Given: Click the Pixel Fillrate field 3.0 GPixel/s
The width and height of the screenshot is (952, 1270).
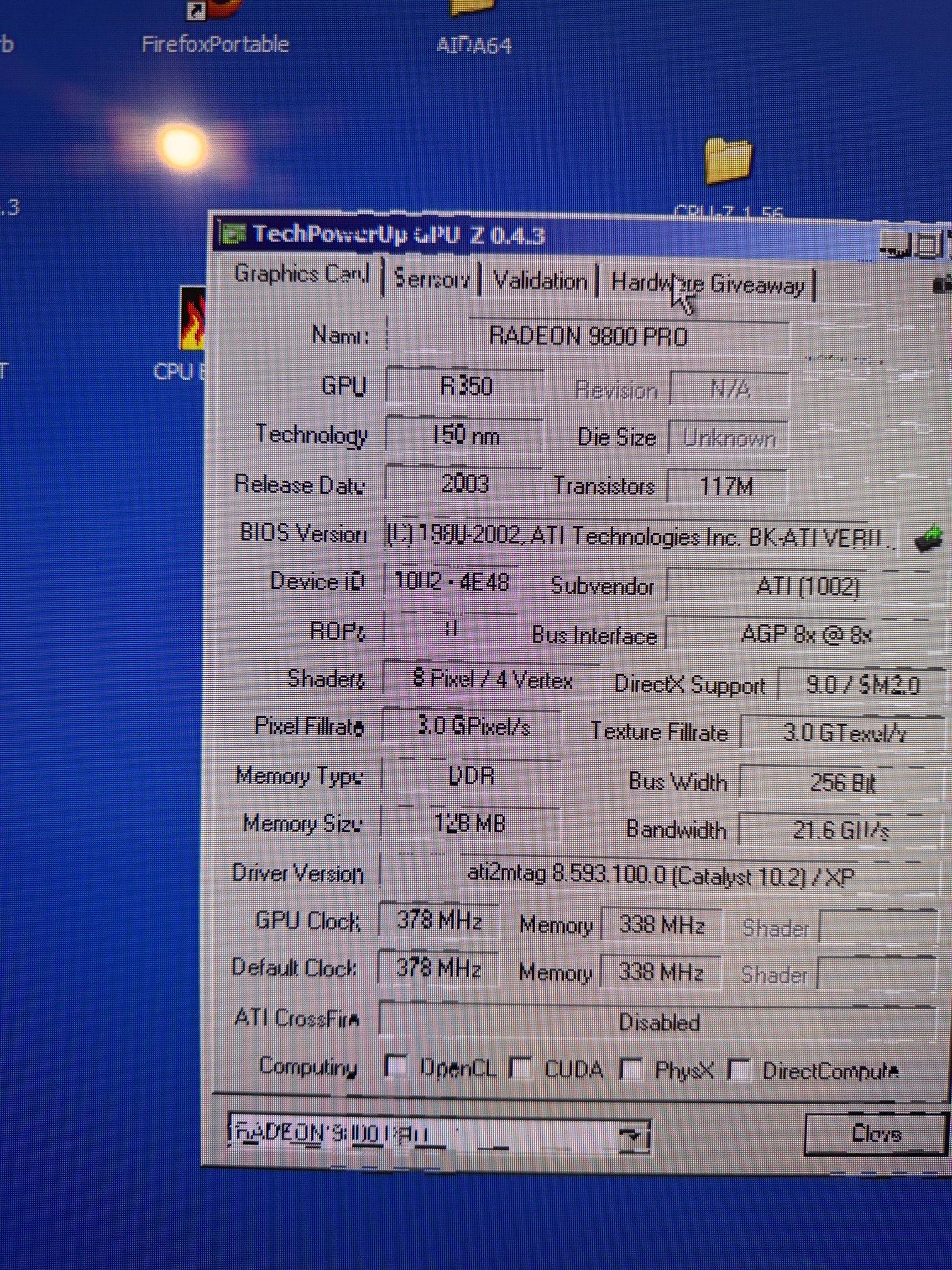Looking at the screenshot, I should 472,726.
